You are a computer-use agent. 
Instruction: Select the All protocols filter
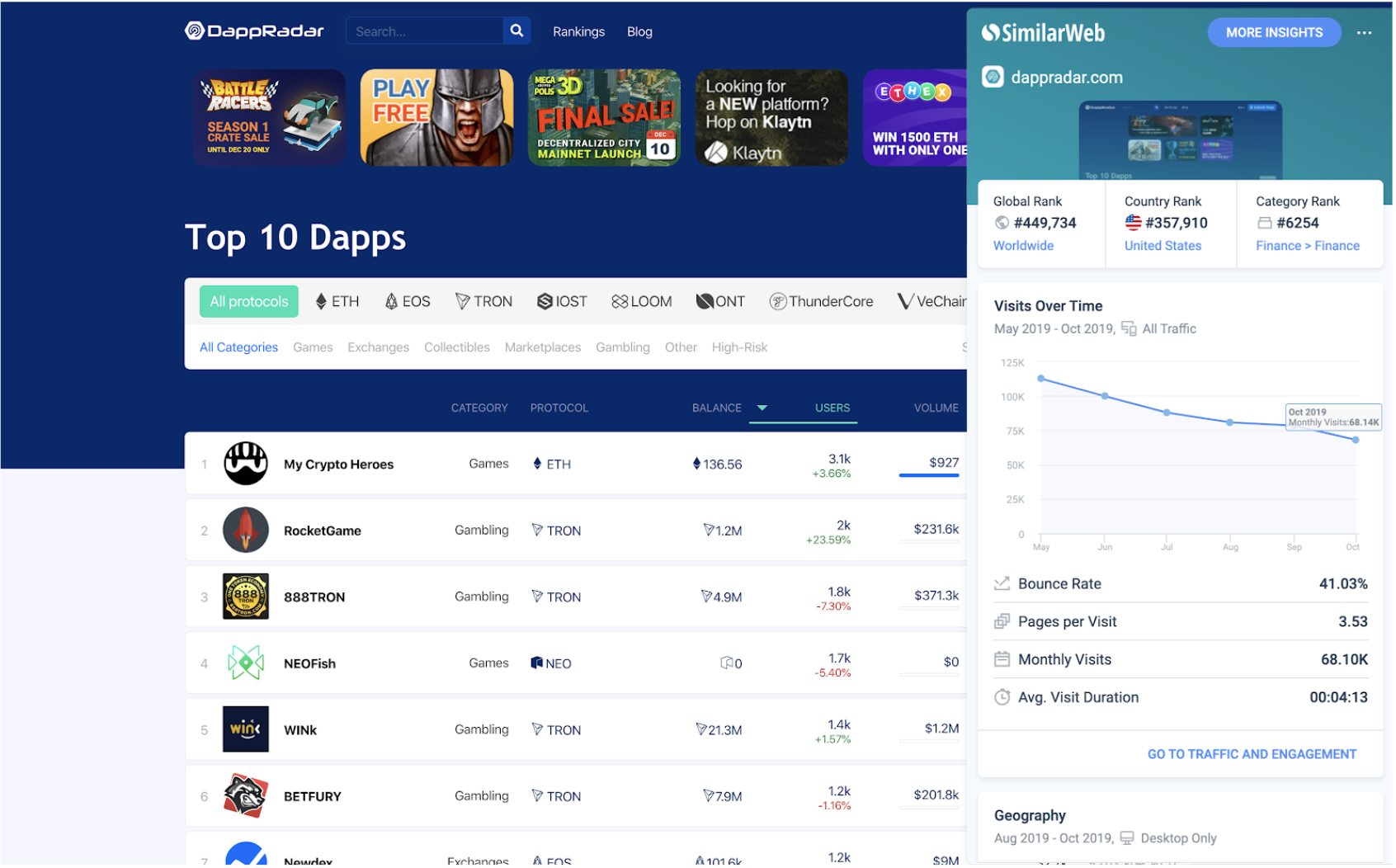(x=248, y=302)
